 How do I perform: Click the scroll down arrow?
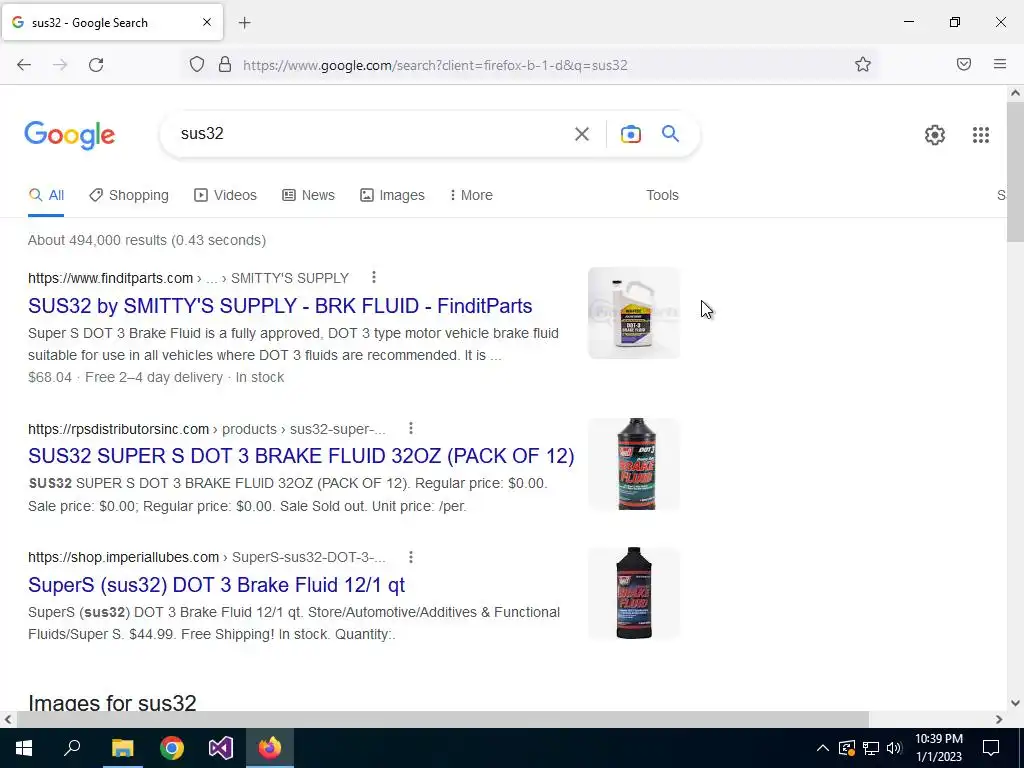coord(1015,703)
